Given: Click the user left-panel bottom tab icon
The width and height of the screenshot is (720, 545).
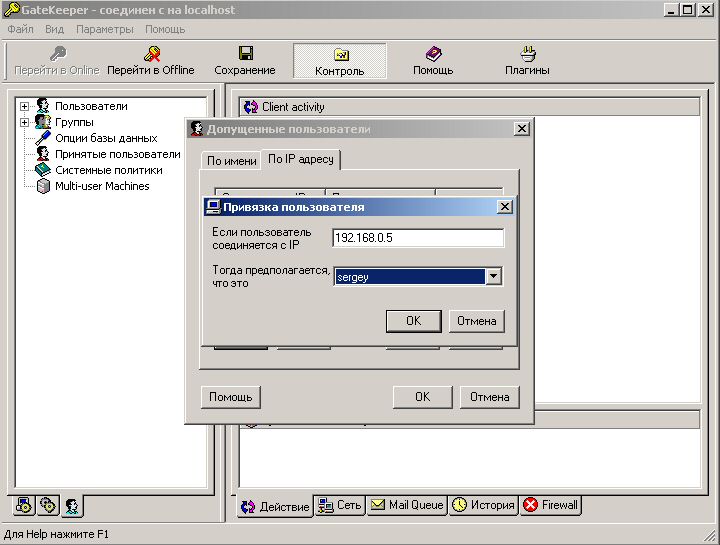Looking at the screenshot, I should tap(72, 506).
